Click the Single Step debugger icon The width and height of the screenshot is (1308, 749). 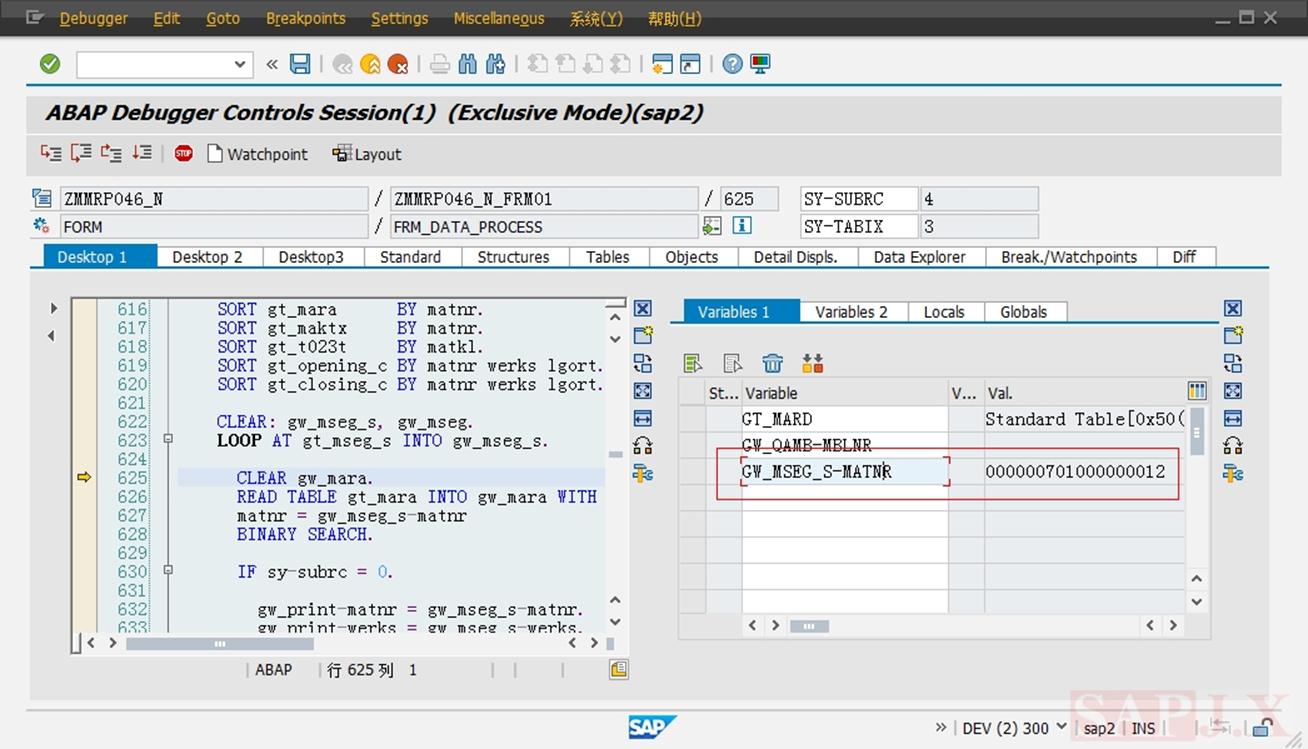click(50, 153)
